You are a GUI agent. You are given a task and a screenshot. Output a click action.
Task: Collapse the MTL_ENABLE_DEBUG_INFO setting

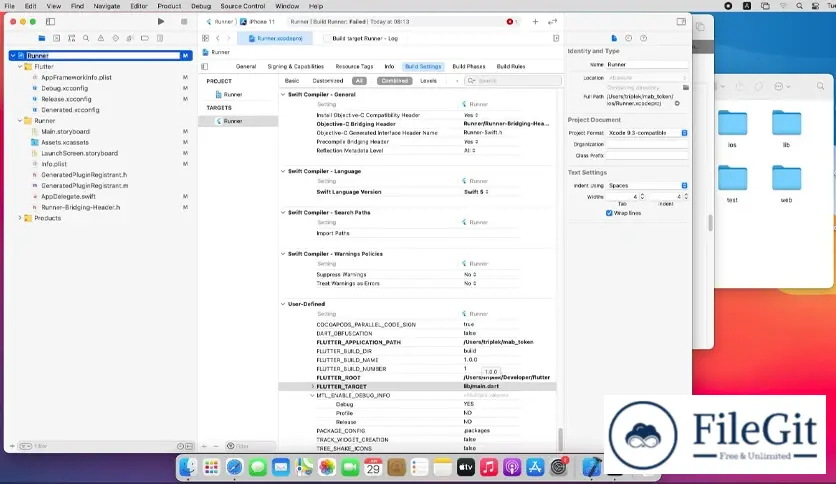point(312,396)
